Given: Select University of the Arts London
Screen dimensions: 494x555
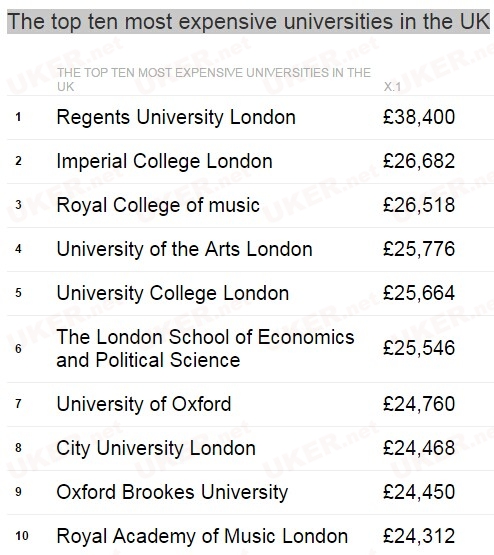Looking at the screenshot, I should coord(184,249).
